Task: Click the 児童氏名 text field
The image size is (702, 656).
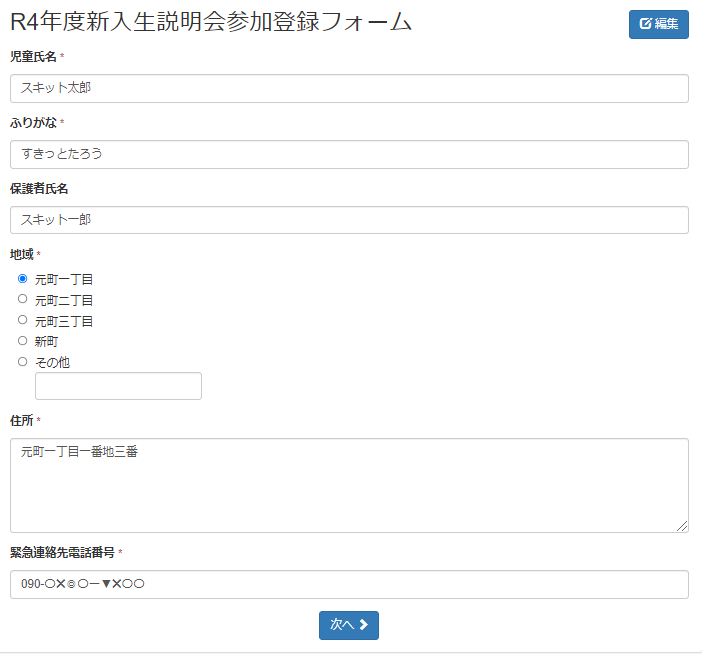Action: [x=349, y=88]
